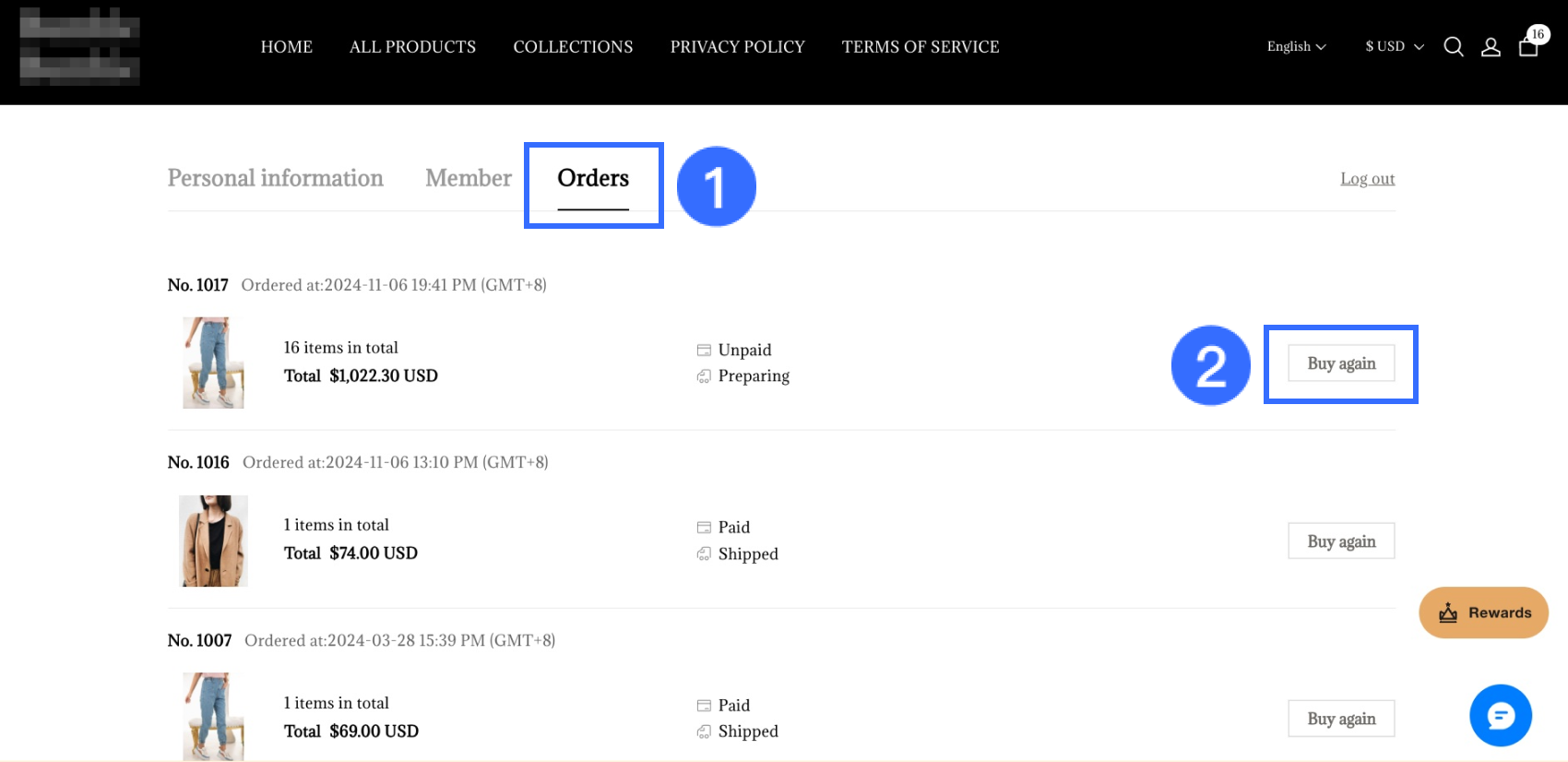Open the PRIVACY POLICY page link
1568x762 pixels.
737,47
